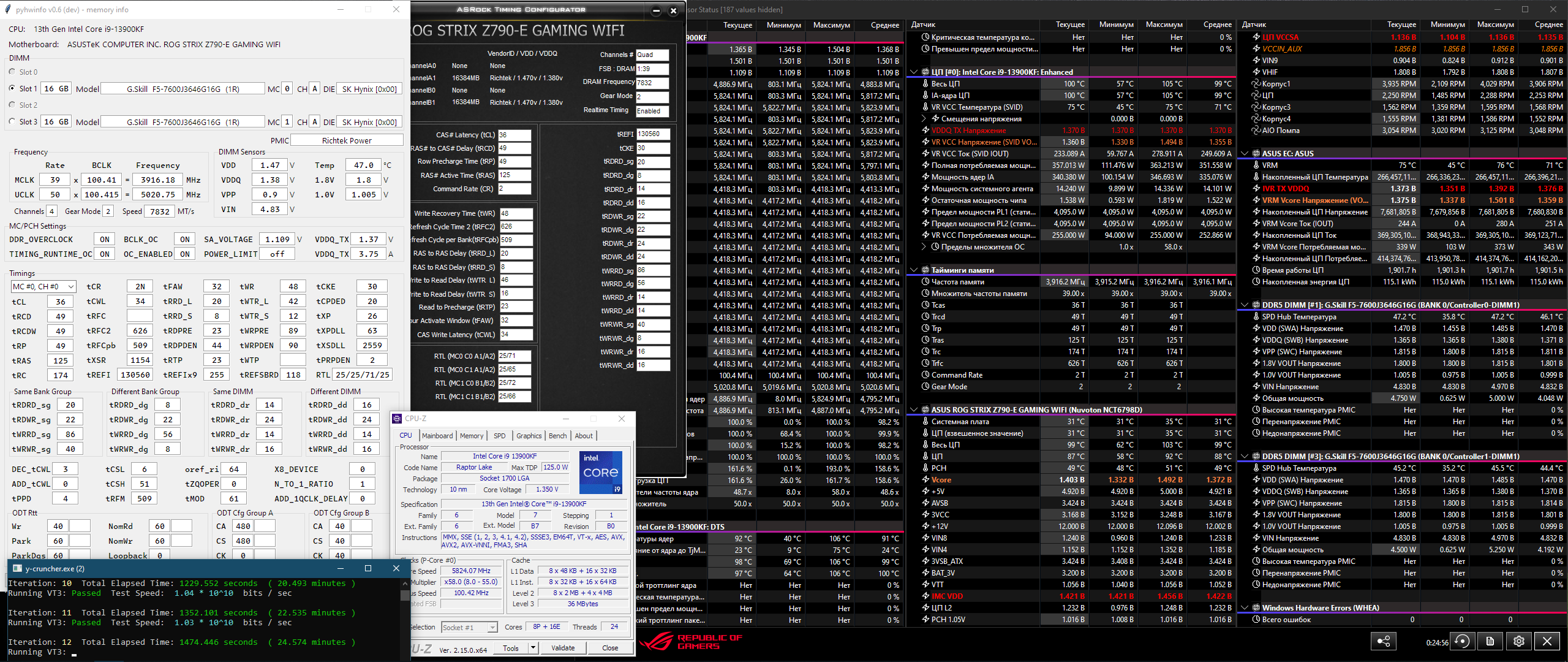Screen dimensions: 1568x662
Task: Click the y-cruncher console window icon
Action: pyautogui.click(x=17, y=568)
